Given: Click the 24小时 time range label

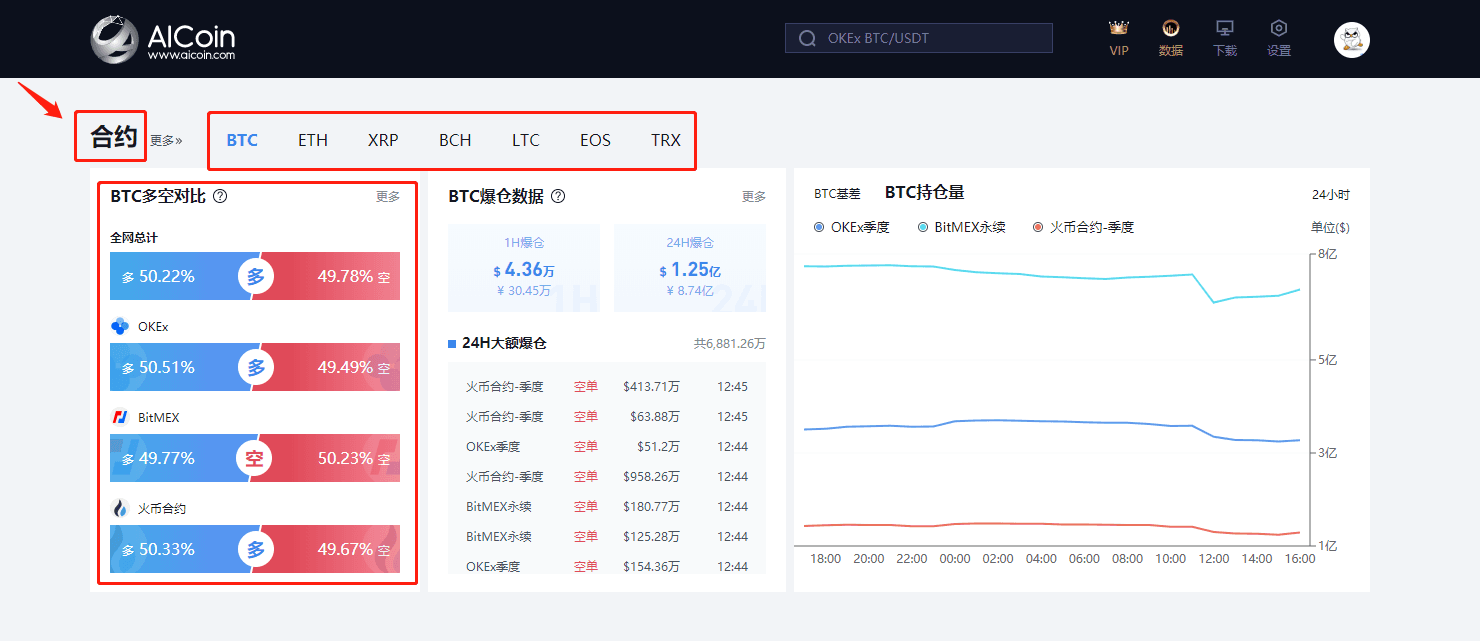Looking at the screenshot, I should click(1331, 195).
